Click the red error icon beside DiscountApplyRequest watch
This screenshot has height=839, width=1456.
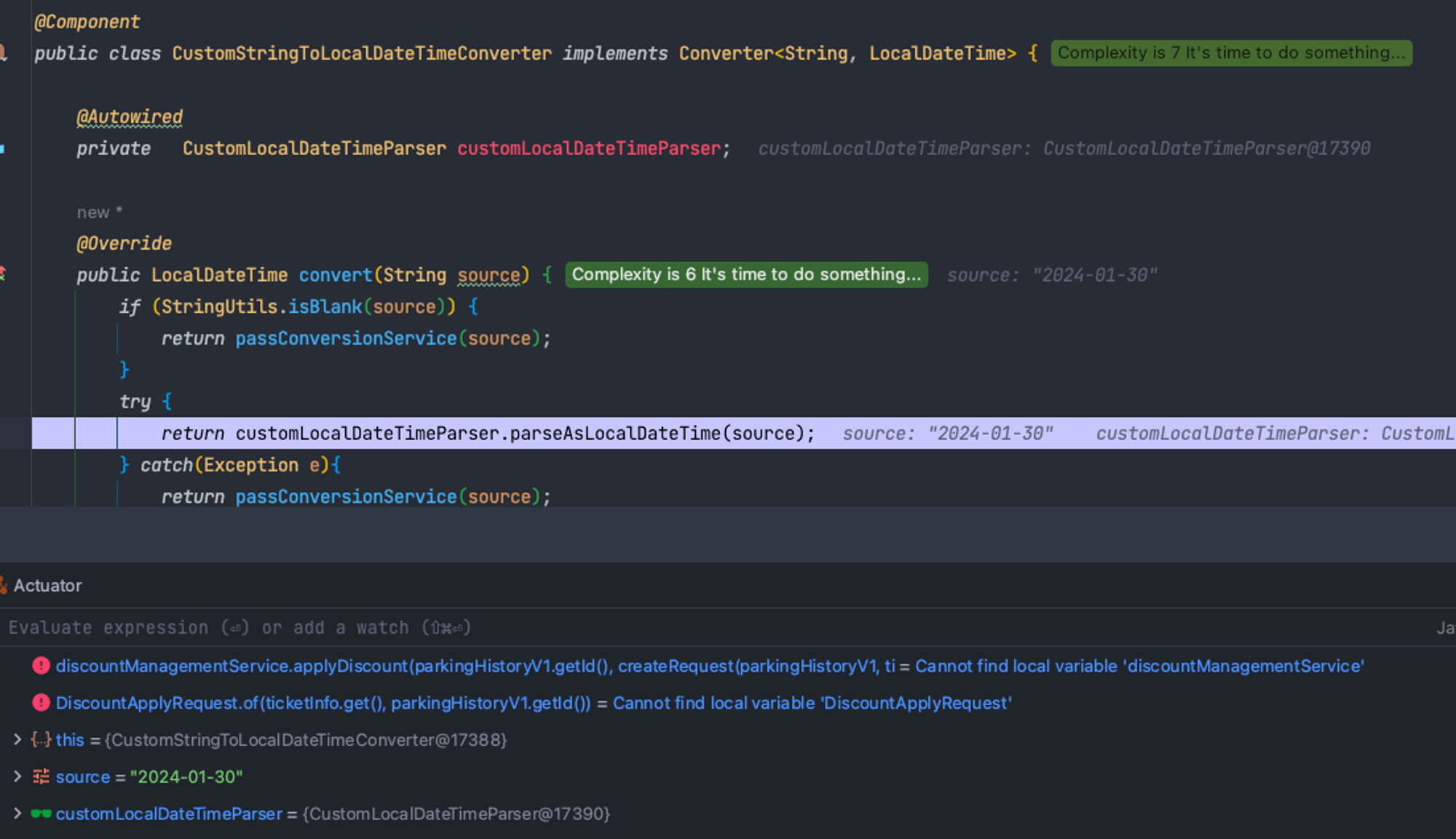[41, 703]
